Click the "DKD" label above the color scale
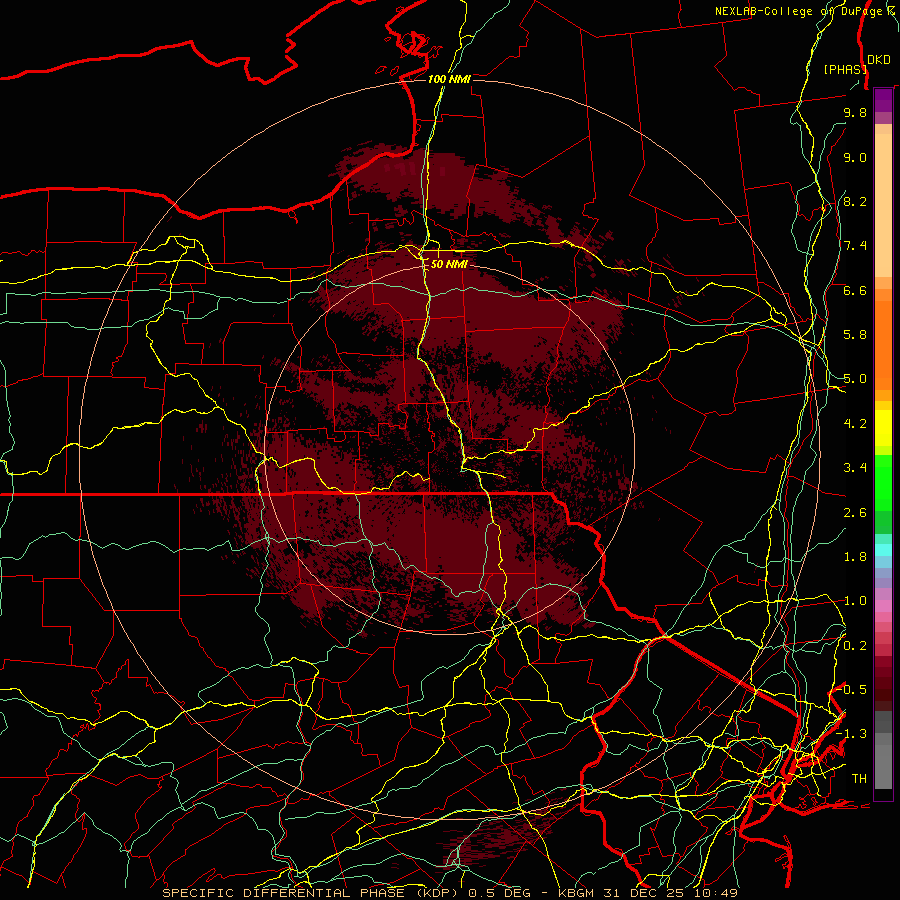Viewport: 900px width, 900px height. [878, 60]
